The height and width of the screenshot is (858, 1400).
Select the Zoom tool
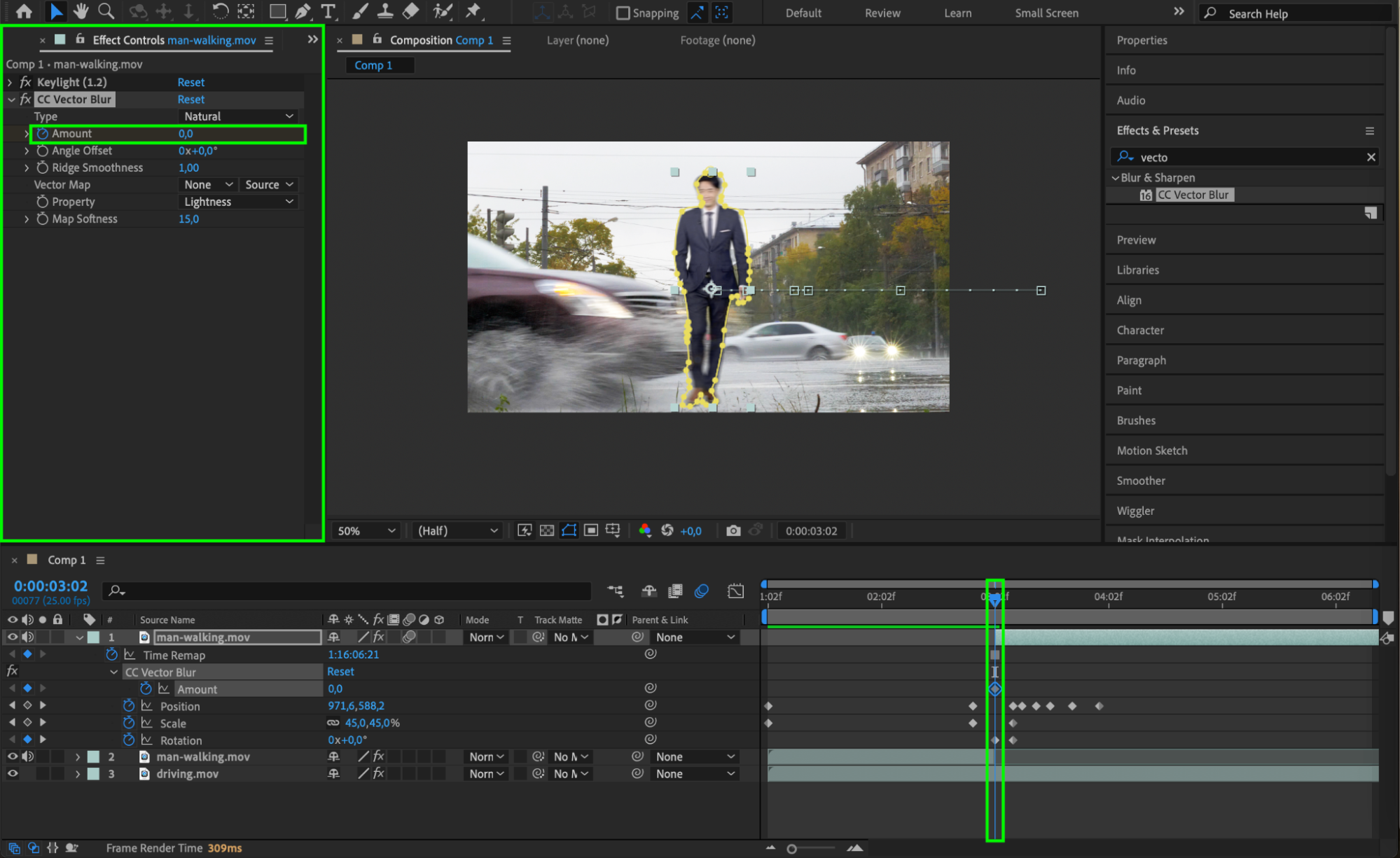click(x=106, y=11)
